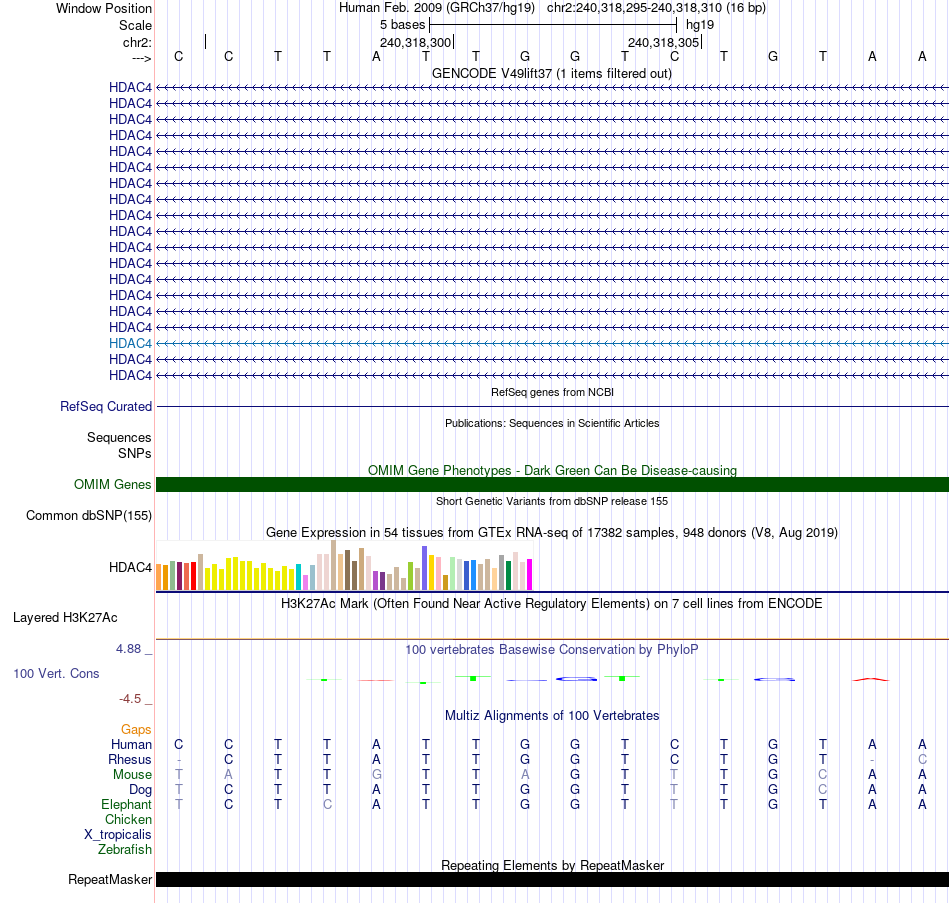Select the Scale track label
950x903 pixels.
coord(135,25)
